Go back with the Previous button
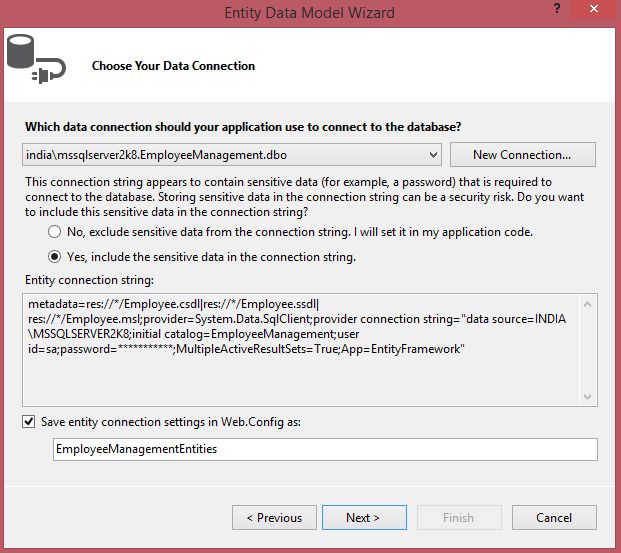 273,518
